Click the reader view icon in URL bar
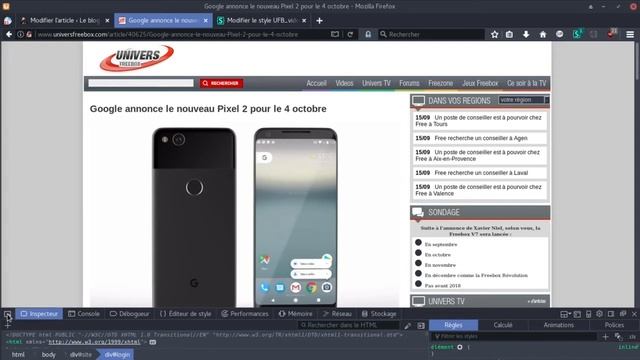 click(x=335, y=35)
